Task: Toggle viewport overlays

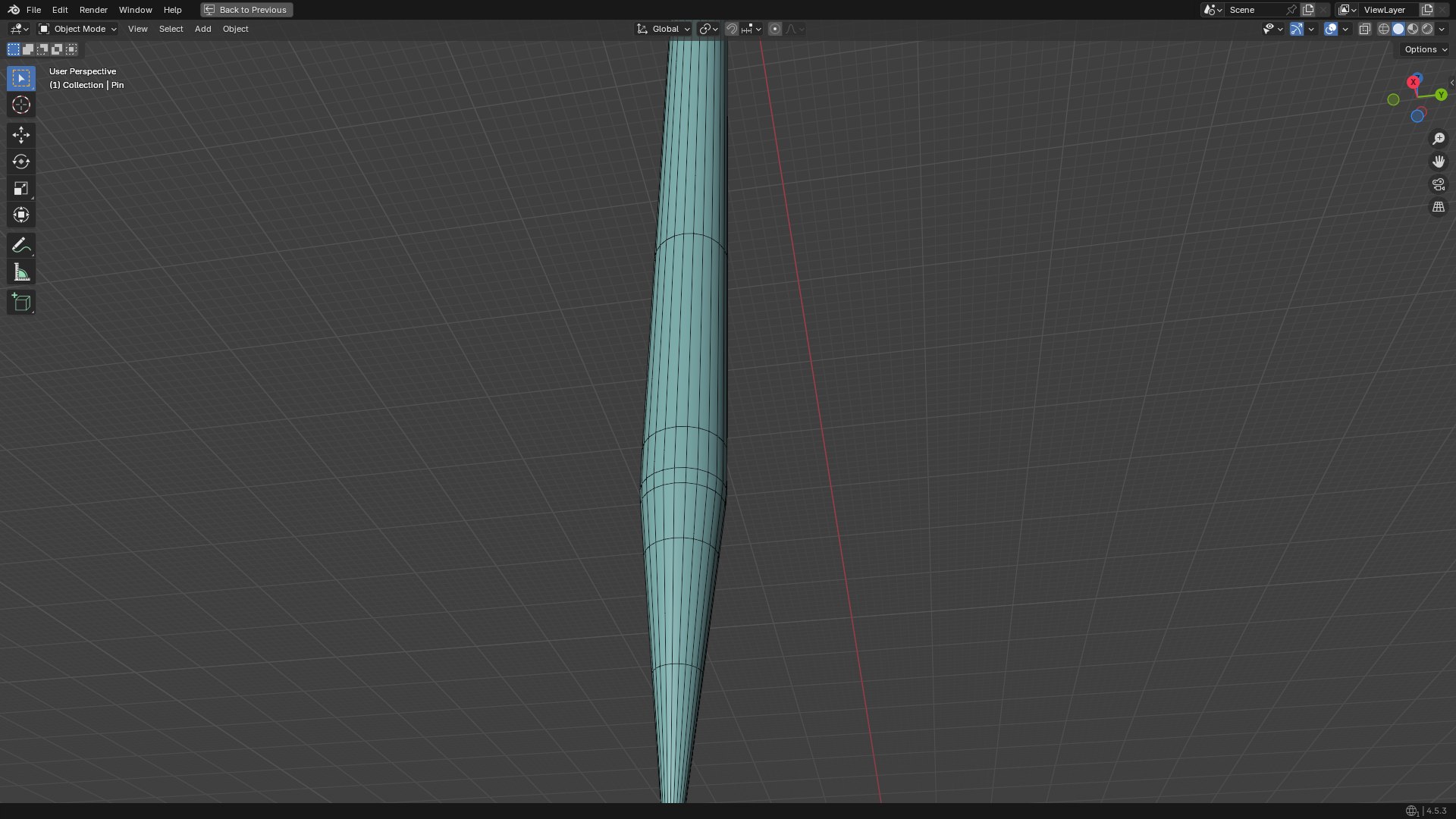Action: pos(1331,29)
